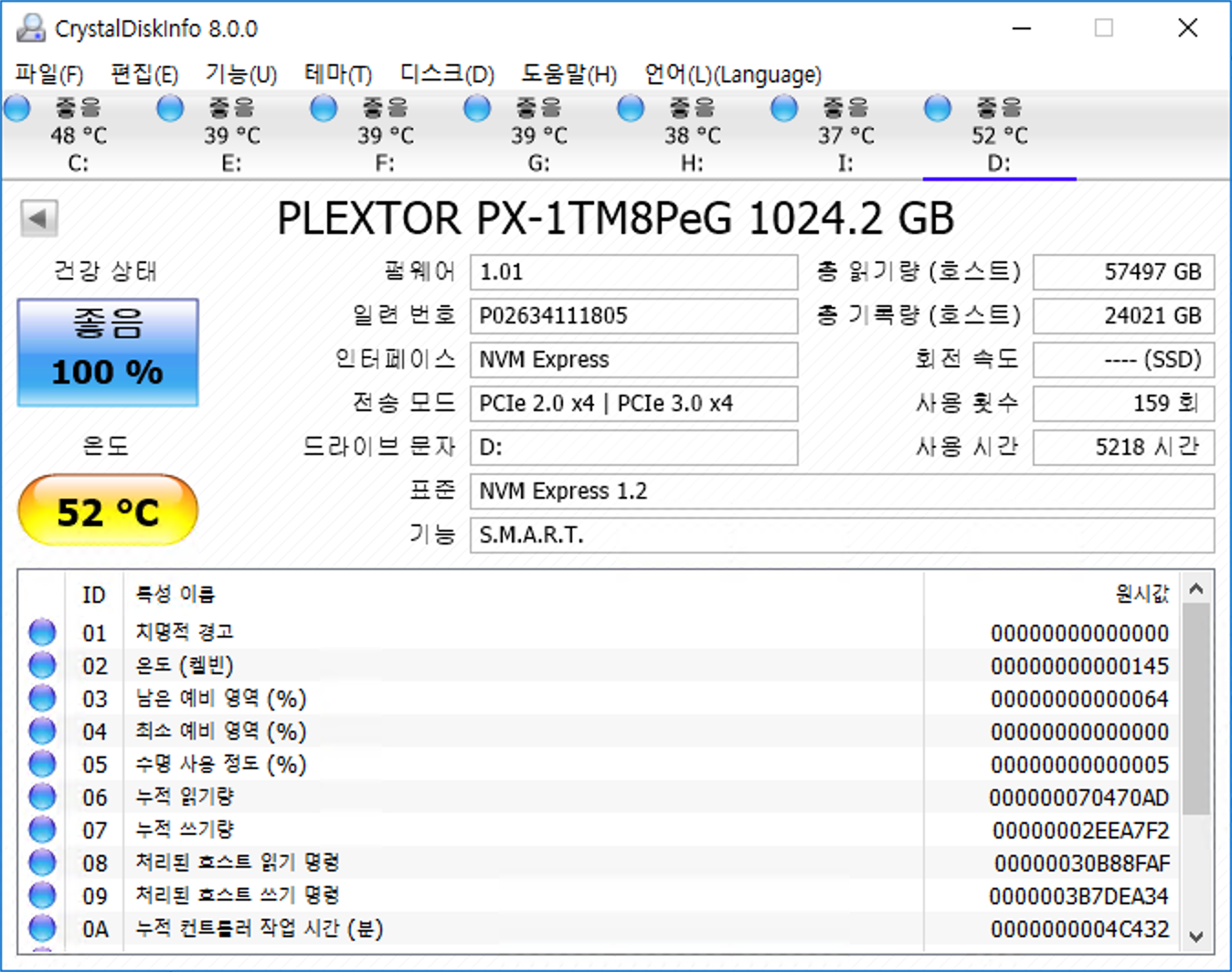The width and height of the screenshot is (1232, 972).
Task: Click the yellow 52 °C temperature button
Action: (108, 511)
